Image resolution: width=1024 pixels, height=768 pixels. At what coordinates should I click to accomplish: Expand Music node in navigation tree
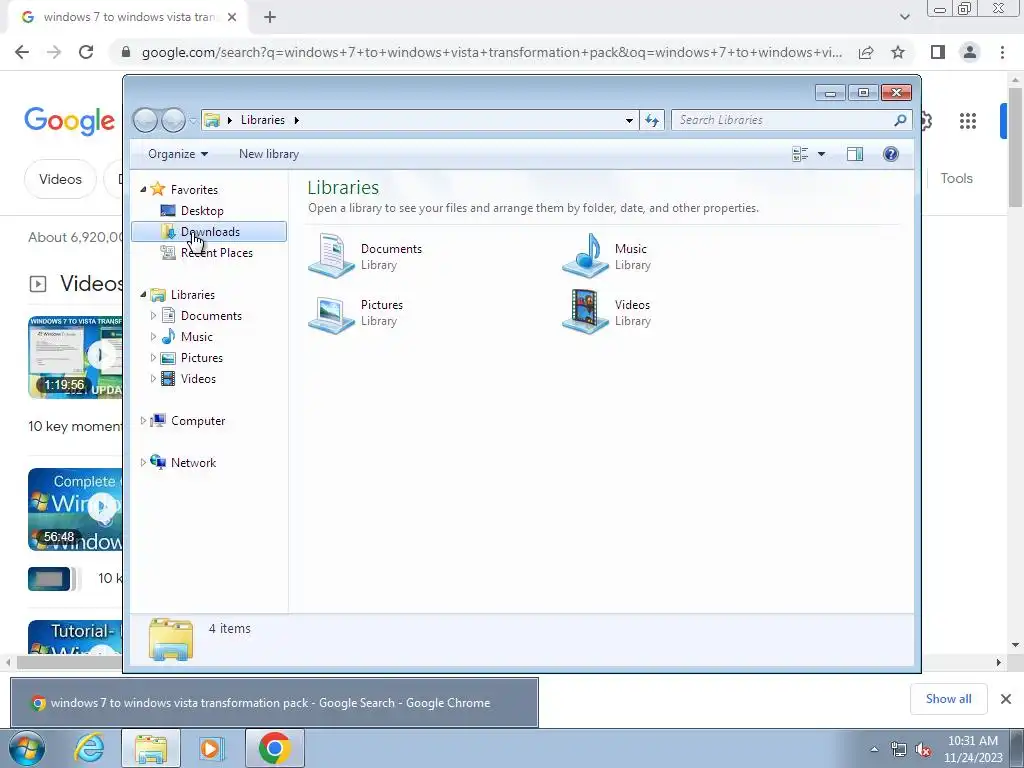point(153,337)
